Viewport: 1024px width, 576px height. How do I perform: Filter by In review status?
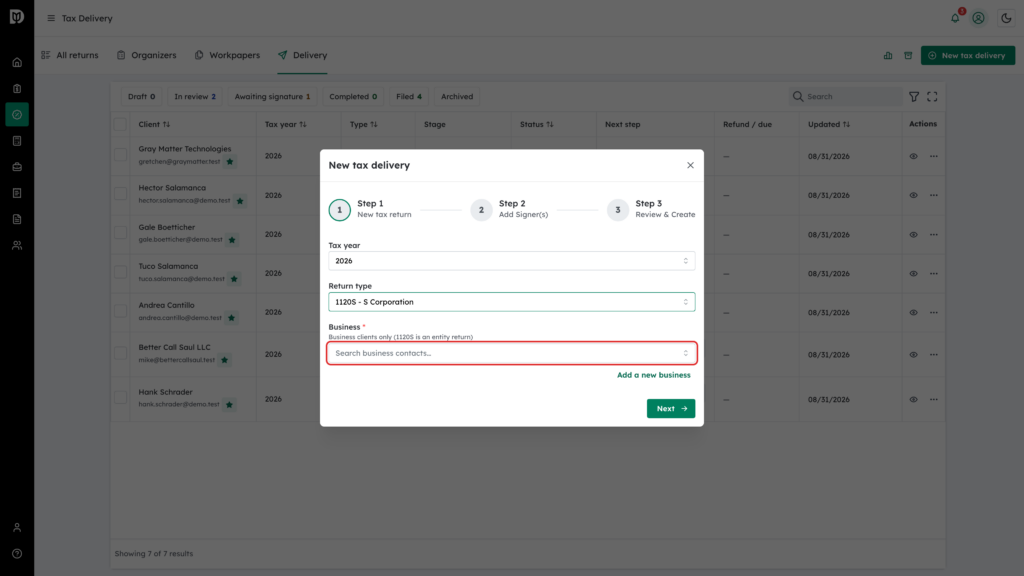(x=195, y=97)
